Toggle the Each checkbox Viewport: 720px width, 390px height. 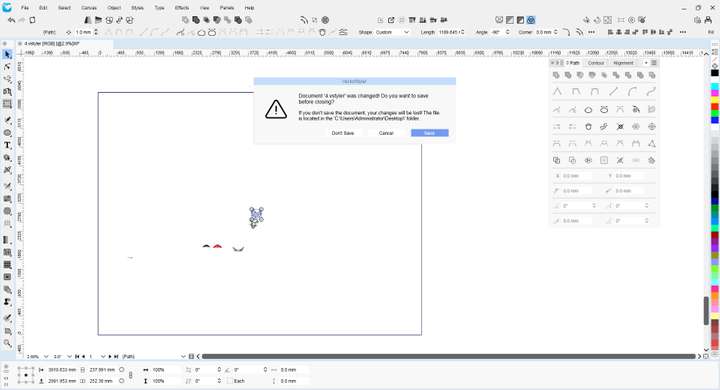tap(230, 381)
